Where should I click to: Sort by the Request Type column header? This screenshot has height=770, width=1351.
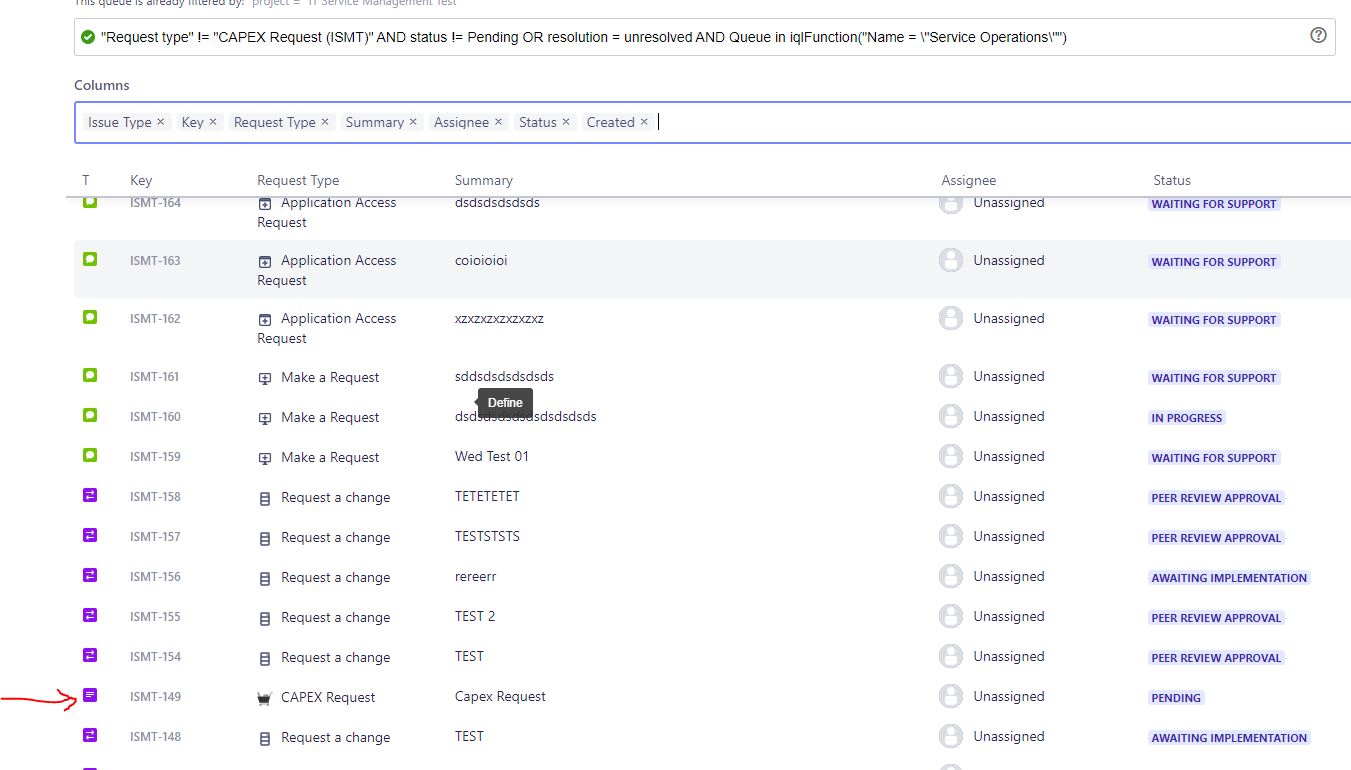point(297,180)
